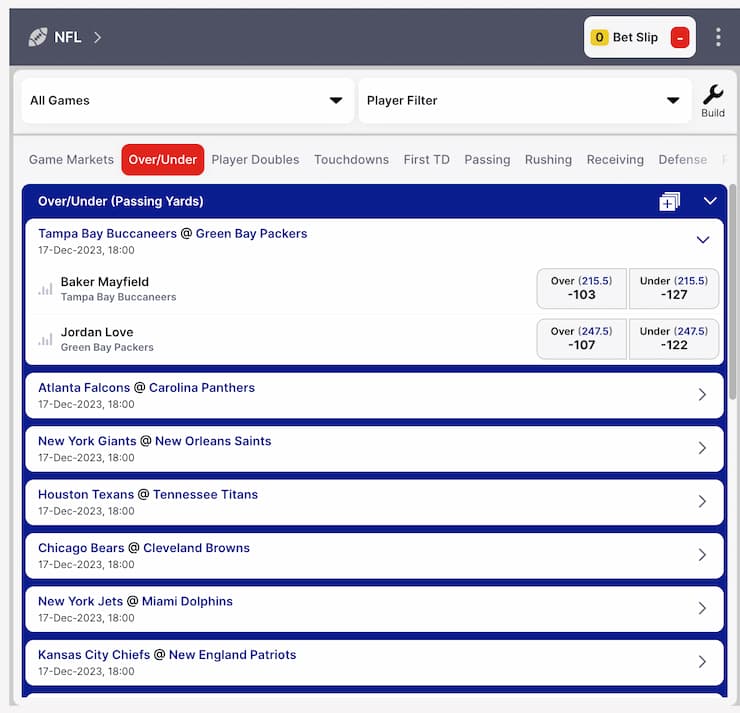The width and height of the screenshot is (740, 713).
Task: Click the red minus Bet Slip icon
Action: click(680, 38)
